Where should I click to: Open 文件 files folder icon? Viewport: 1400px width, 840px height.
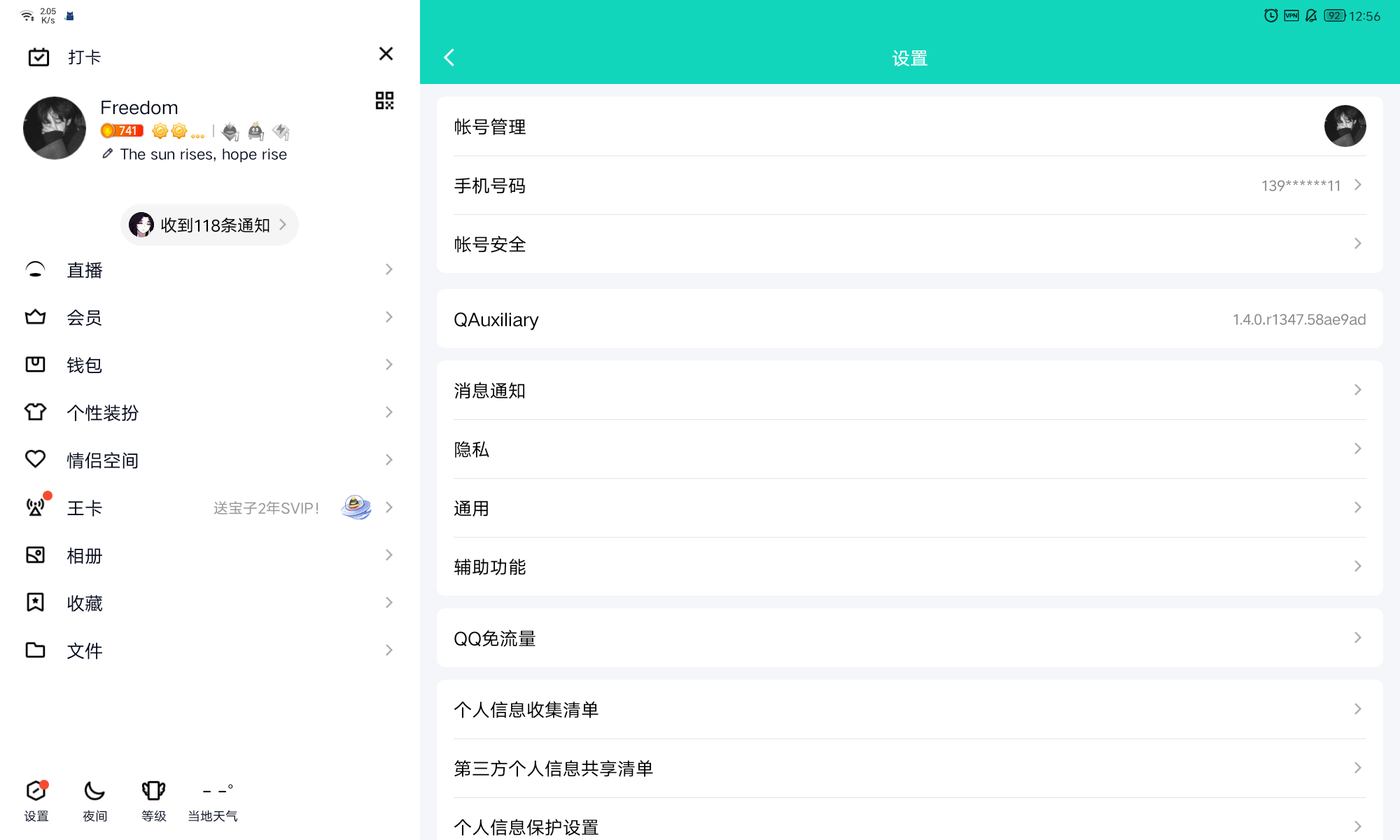36,650
